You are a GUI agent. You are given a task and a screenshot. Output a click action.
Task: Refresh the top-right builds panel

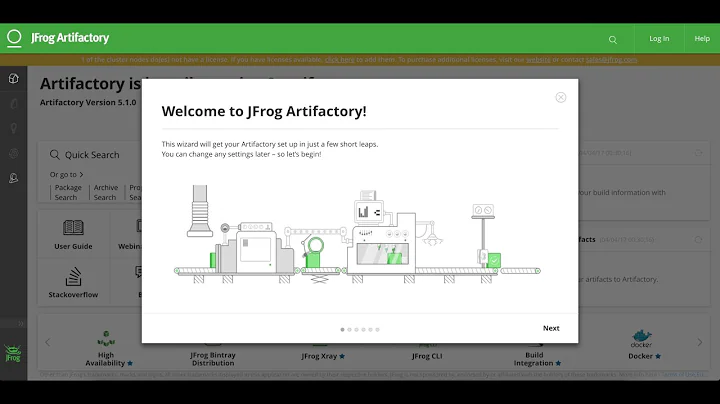(698, 153)
